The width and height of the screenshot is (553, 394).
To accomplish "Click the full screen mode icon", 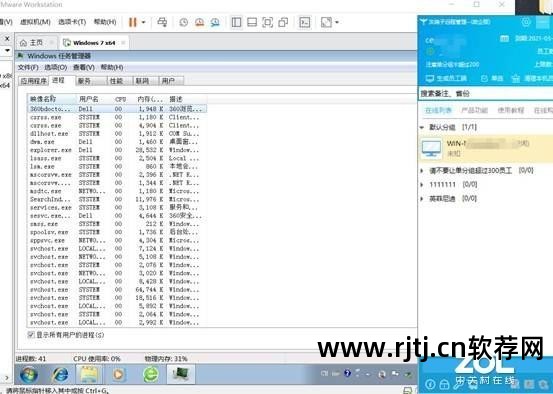I will 268,22.
